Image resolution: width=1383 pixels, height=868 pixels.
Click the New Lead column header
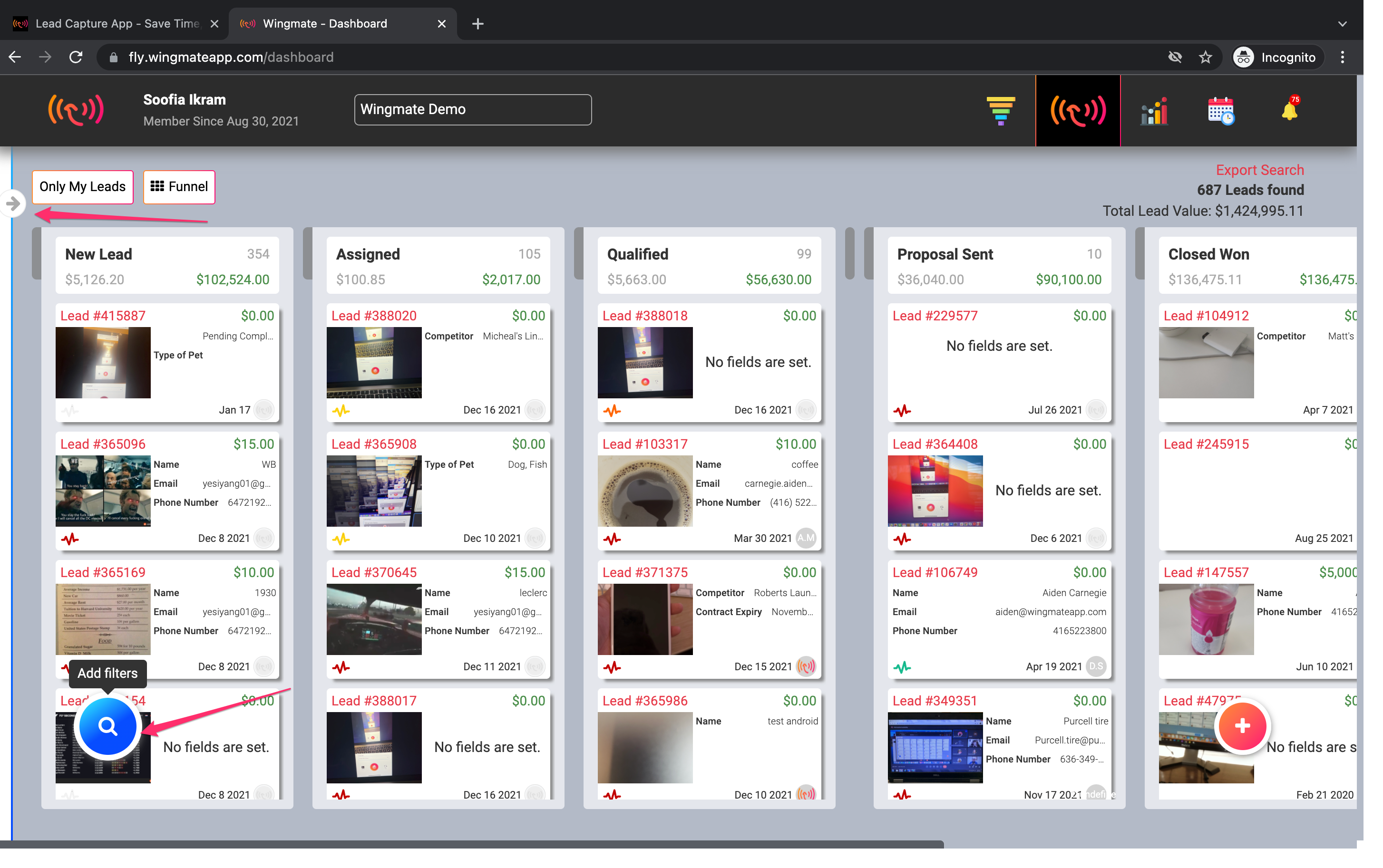coord(167,266)
